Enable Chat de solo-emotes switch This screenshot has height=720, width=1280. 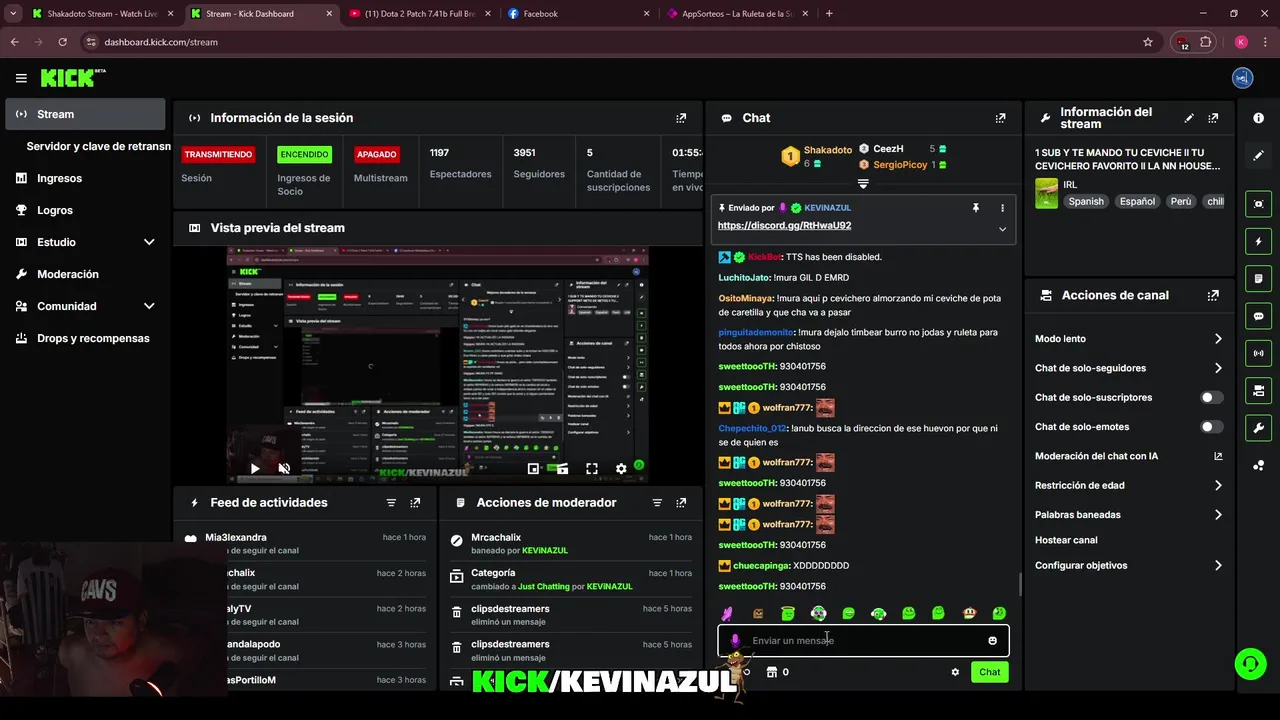[1211, 427]
